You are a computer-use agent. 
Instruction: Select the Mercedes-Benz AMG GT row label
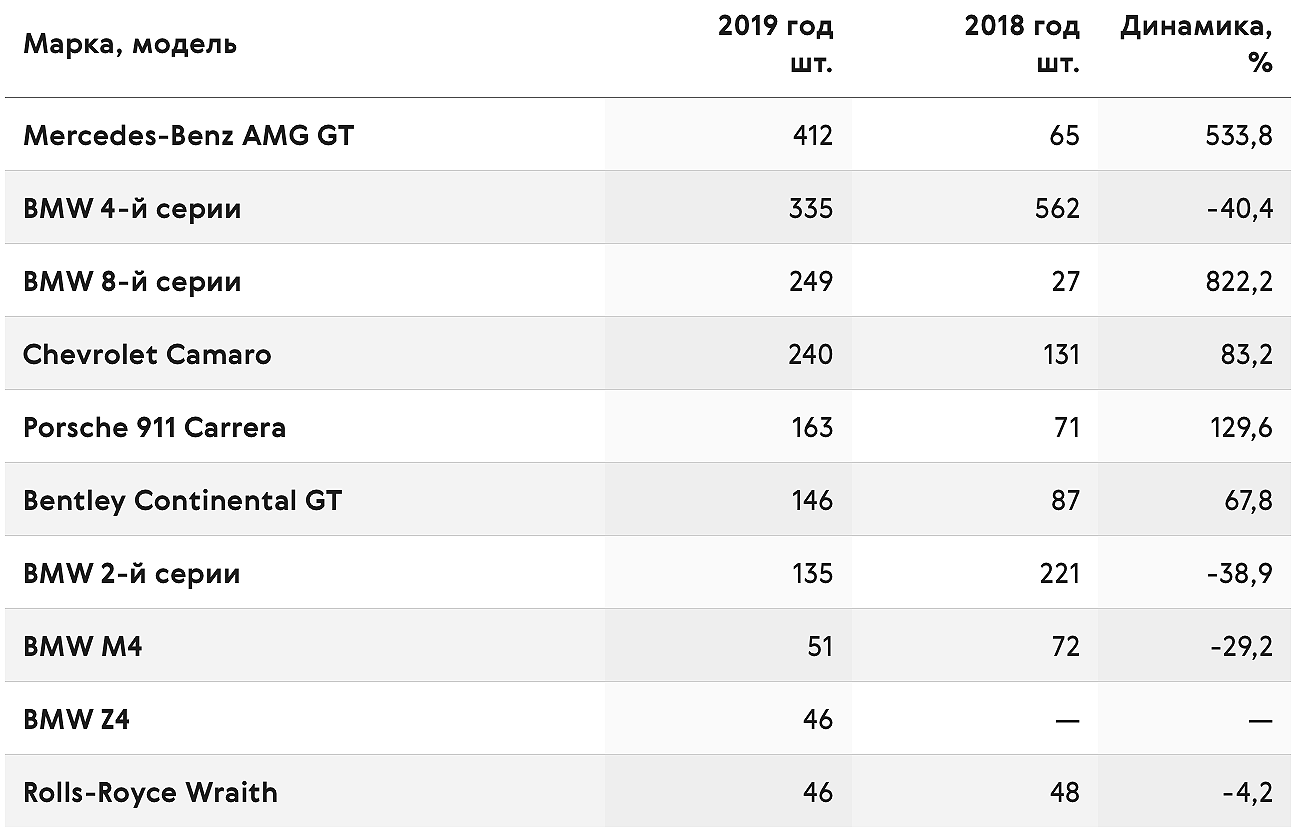189,135
